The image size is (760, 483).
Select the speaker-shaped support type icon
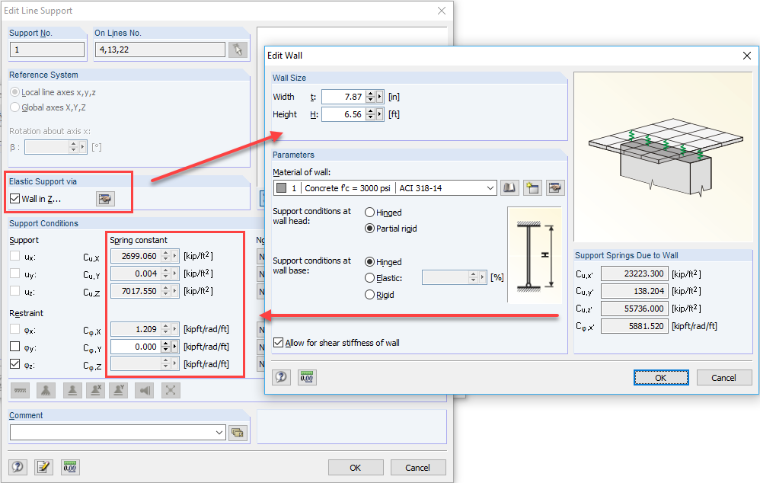point(145,390)
